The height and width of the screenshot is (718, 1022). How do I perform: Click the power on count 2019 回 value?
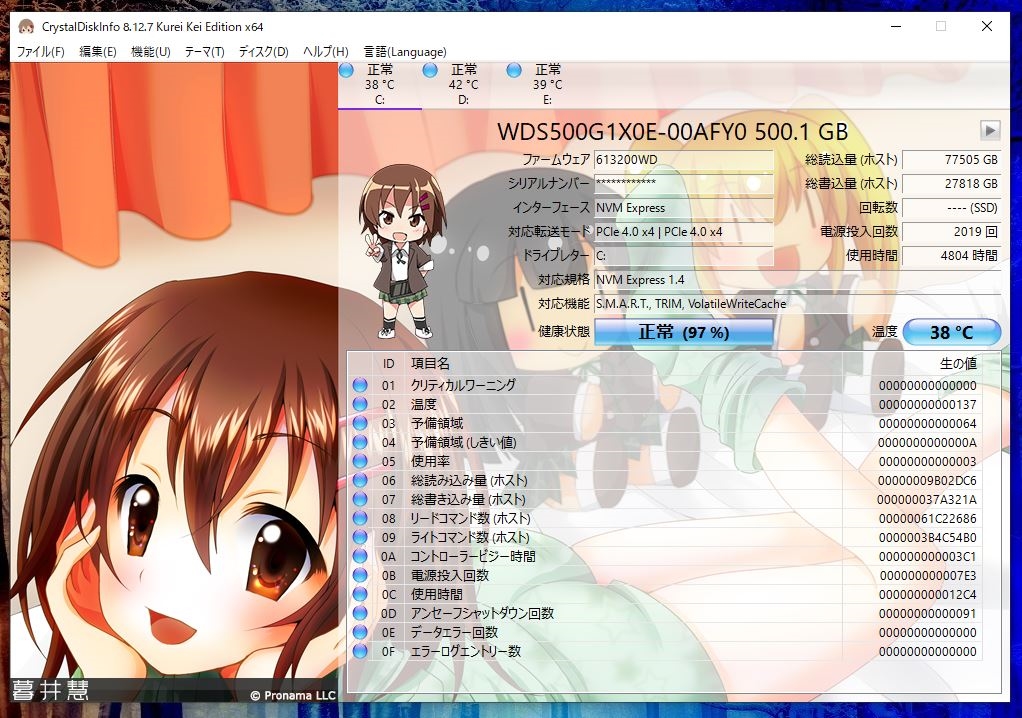[x=952, y=231]
